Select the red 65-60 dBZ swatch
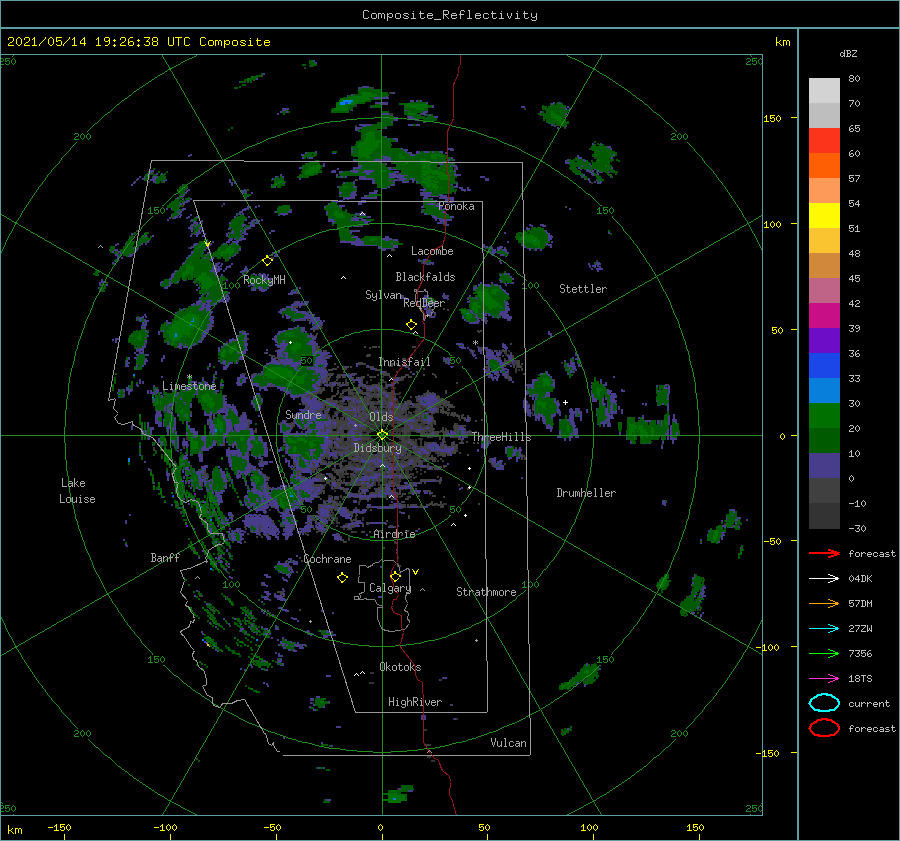The height and width of the screenshot is (841, 900). (824, 141)
